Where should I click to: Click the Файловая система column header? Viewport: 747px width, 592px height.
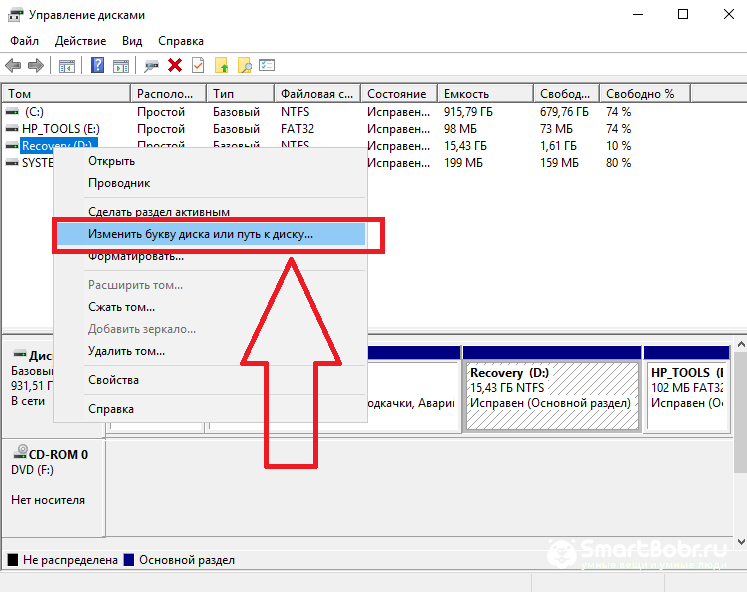(x=316, y=93)
